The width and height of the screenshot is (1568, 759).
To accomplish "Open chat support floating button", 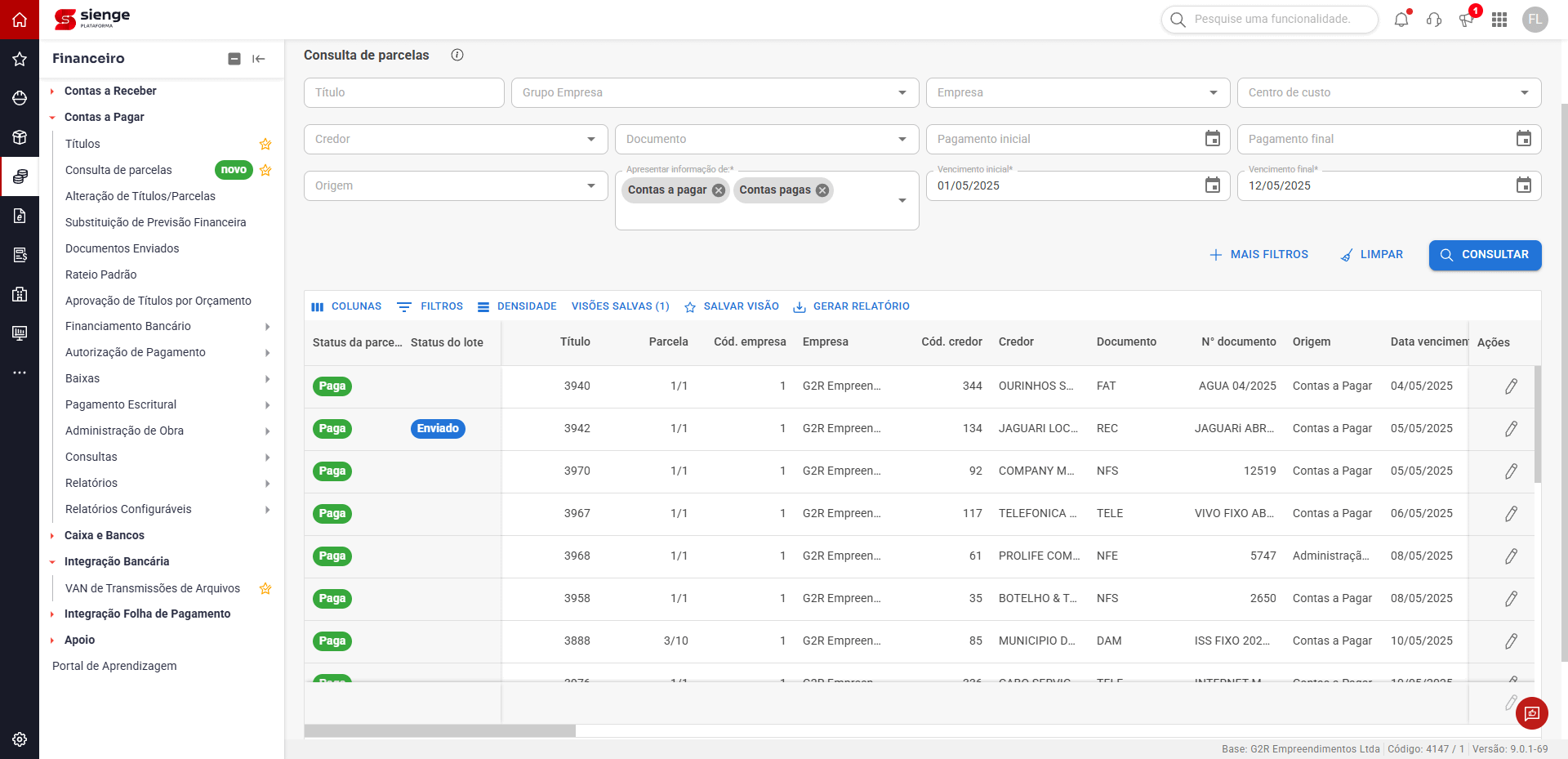I will tap(1532, 713).
